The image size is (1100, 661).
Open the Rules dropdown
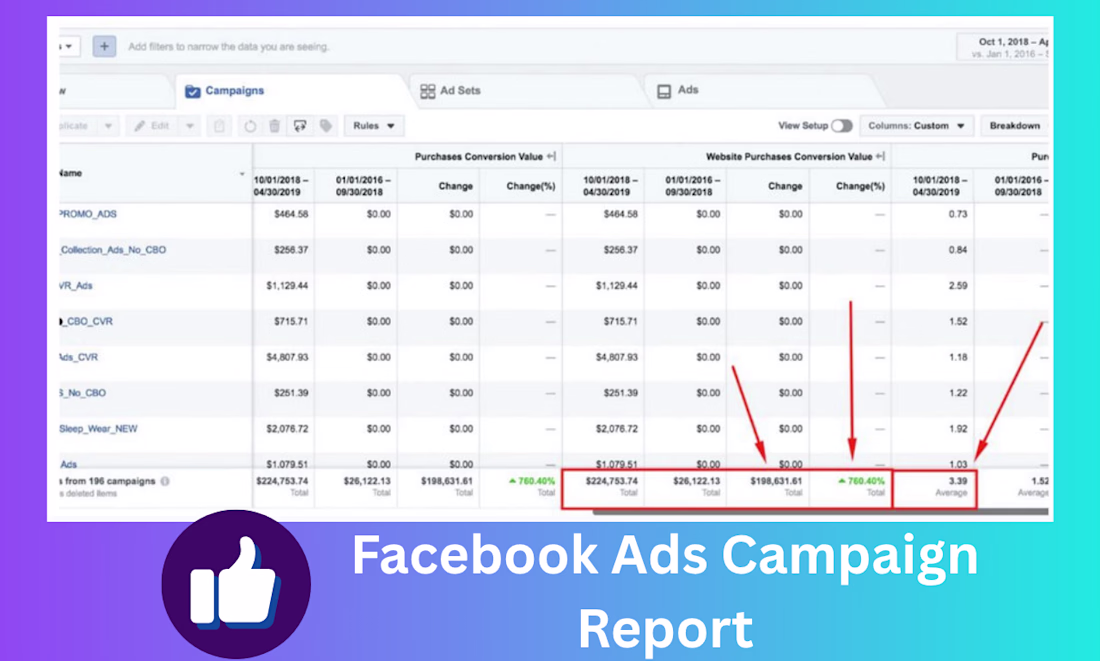374,126
